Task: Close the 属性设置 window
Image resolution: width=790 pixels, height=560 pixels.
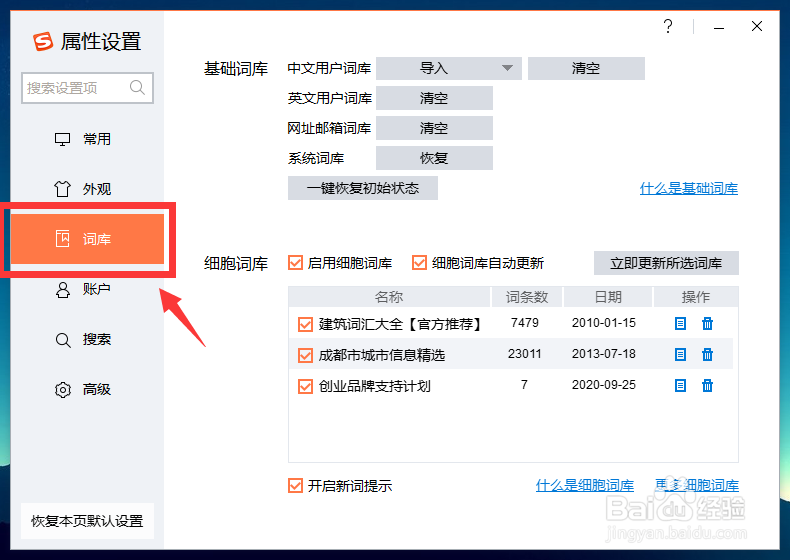Action: point(757,26)
